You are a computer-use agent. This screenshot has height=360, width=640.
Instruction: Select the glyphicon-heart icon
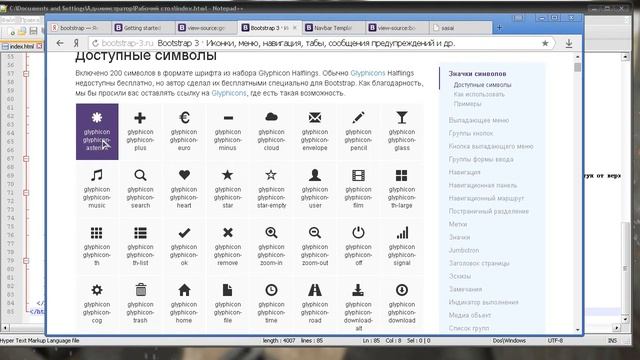[x=184, y=175]
